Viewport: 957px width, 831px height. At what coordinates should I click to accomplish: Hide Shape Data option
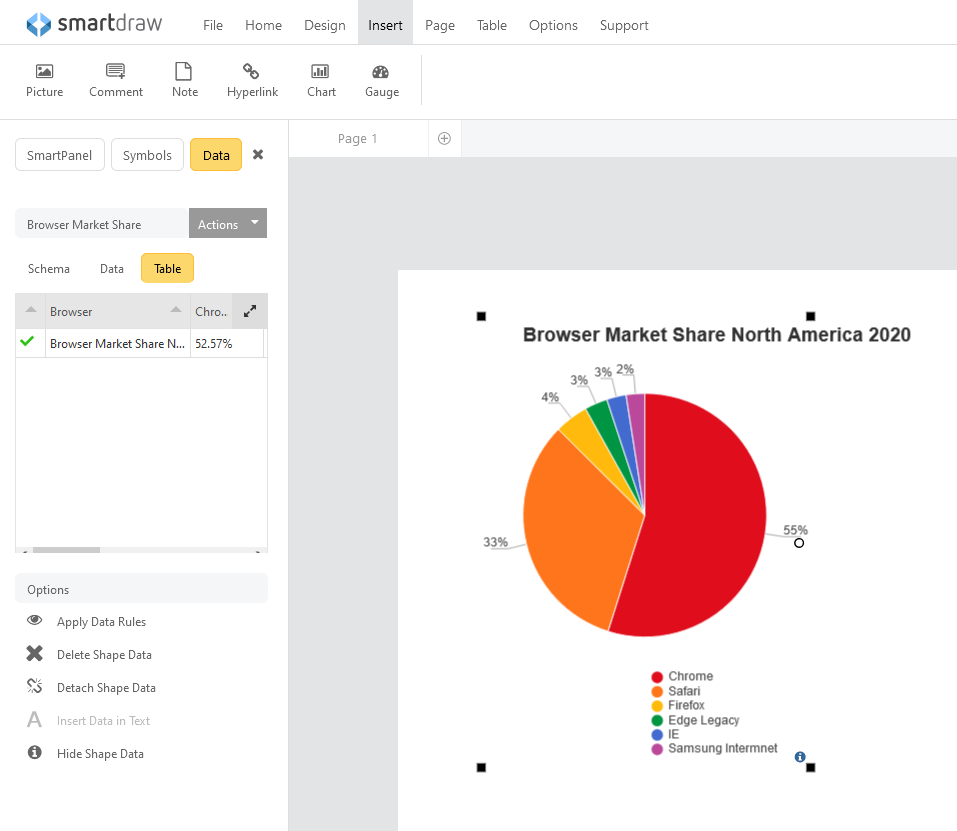(100, 754)
